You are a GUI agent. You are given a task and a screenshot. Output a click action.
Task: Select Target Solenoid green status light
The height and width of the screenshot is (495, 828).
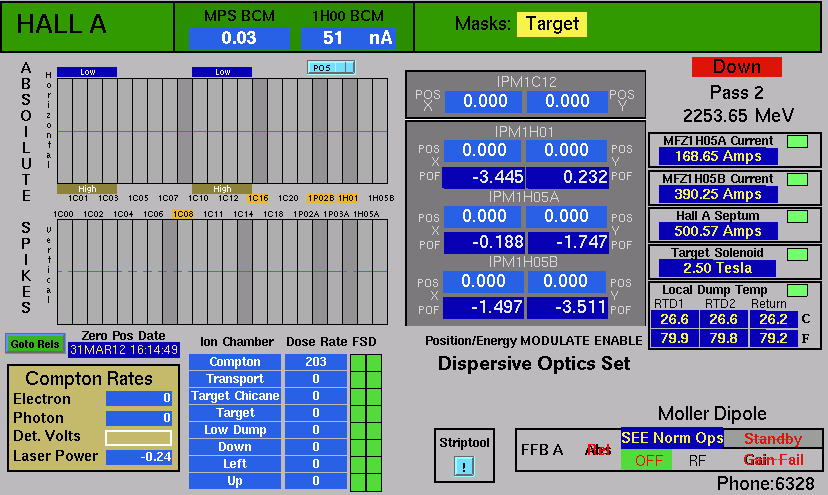click(x=797, y=254)
